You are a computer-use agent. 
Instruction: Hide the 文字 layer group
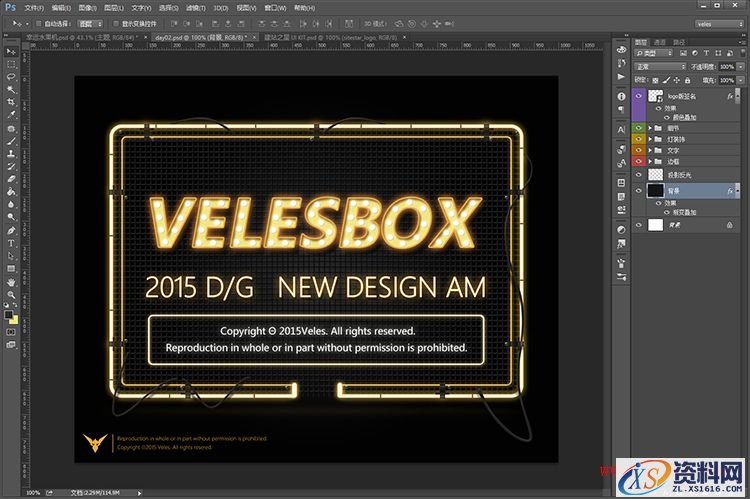pos(638,150)
